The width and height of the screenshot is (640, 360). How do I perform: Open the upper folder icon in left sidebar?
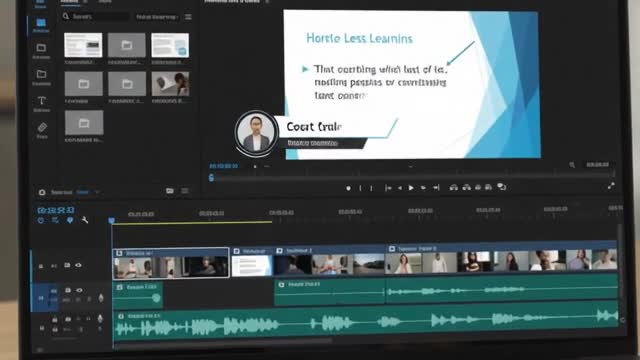click(x=41, y=48)
